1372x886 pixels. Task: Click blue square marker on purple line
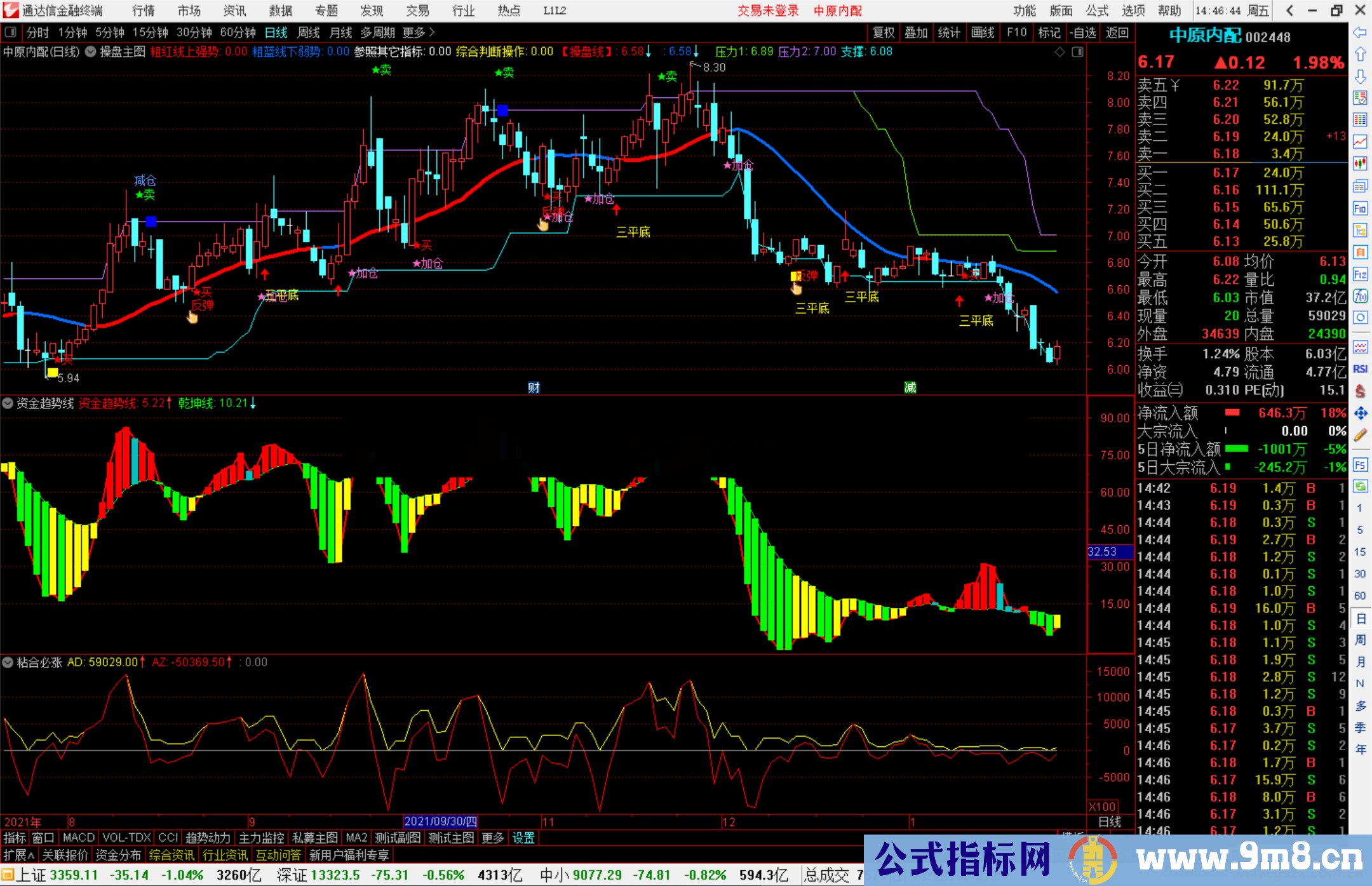(x=151, y=222)
